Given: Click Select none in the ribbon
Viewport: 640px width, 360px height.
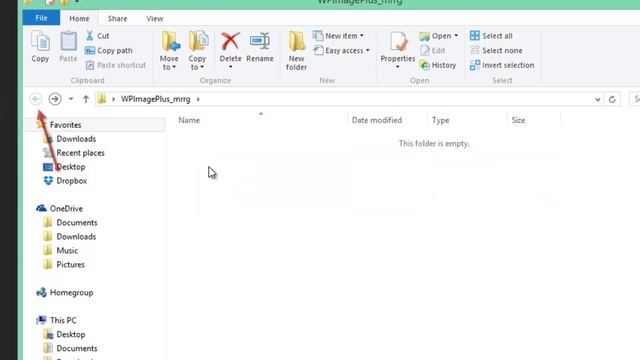Looking at the screenshot, I should (496, 51).
